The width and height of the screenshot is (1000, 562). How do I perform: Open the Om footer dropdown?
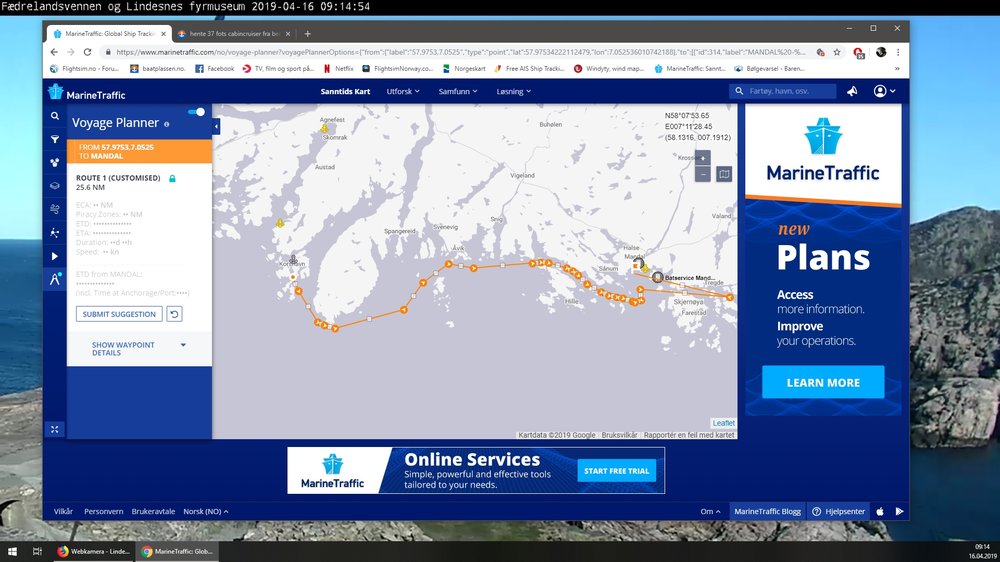point(710,511)
